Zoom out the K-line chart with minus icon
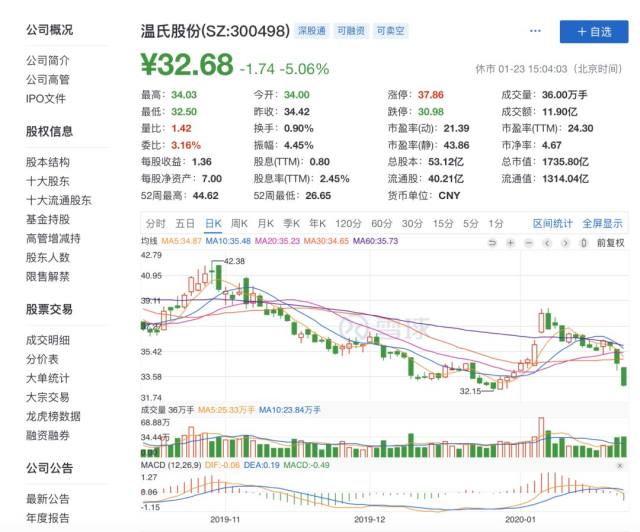This screenshot has height=532, width=640. [529, 243]
